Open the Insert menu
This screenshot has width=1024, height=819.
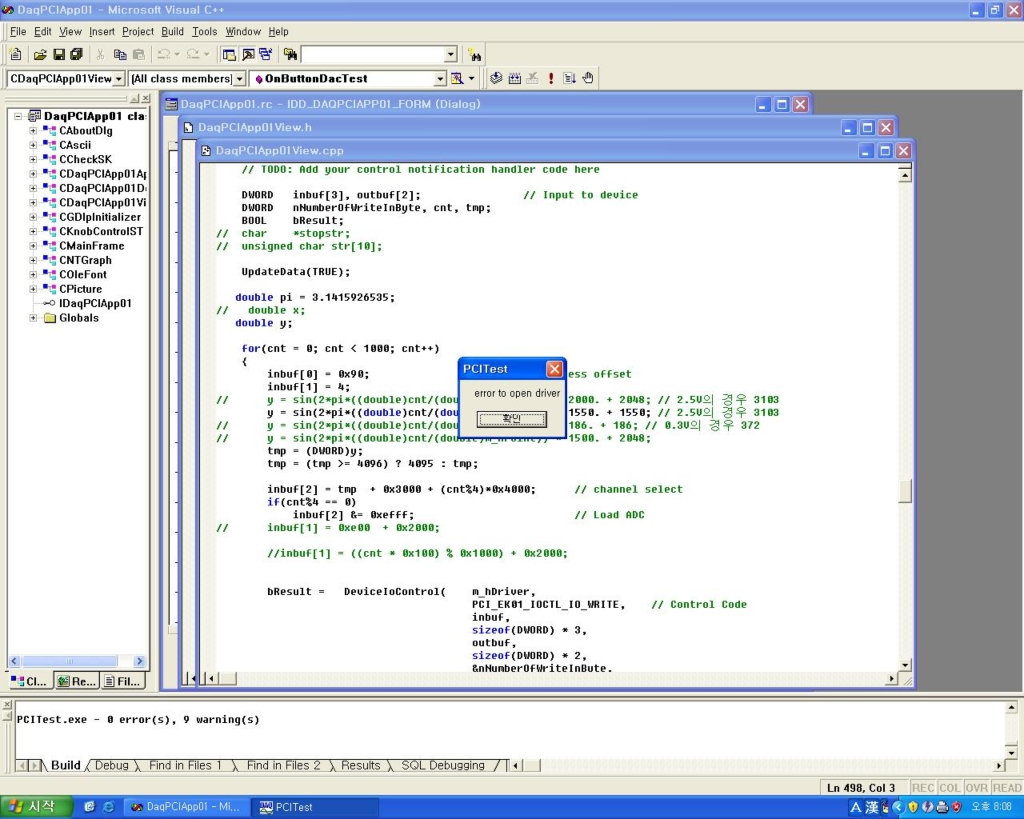(x=101, y=31)
